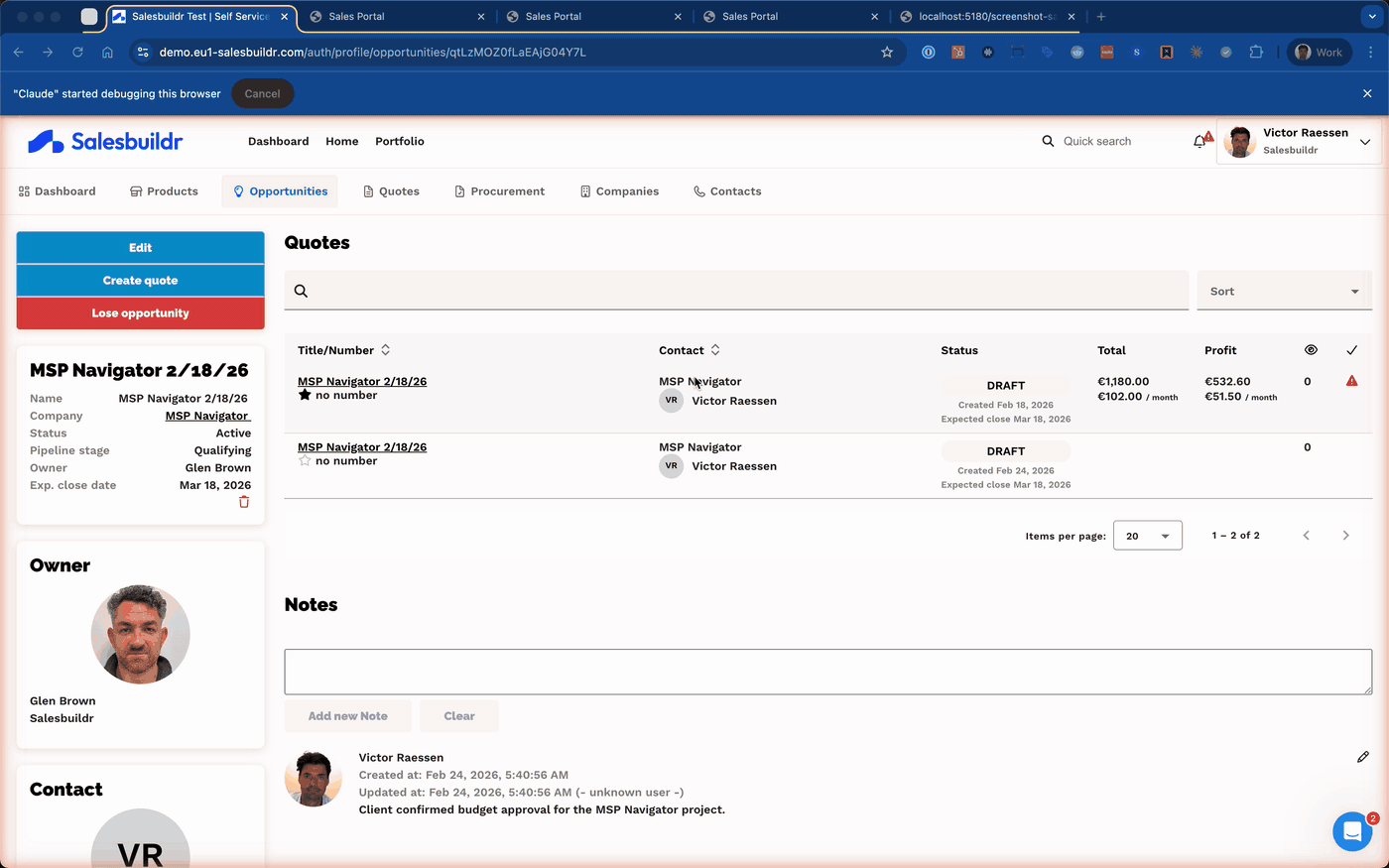Click into the Notes text area
This screenshot has height=868, width=1389.
click(x=828, y=672)
